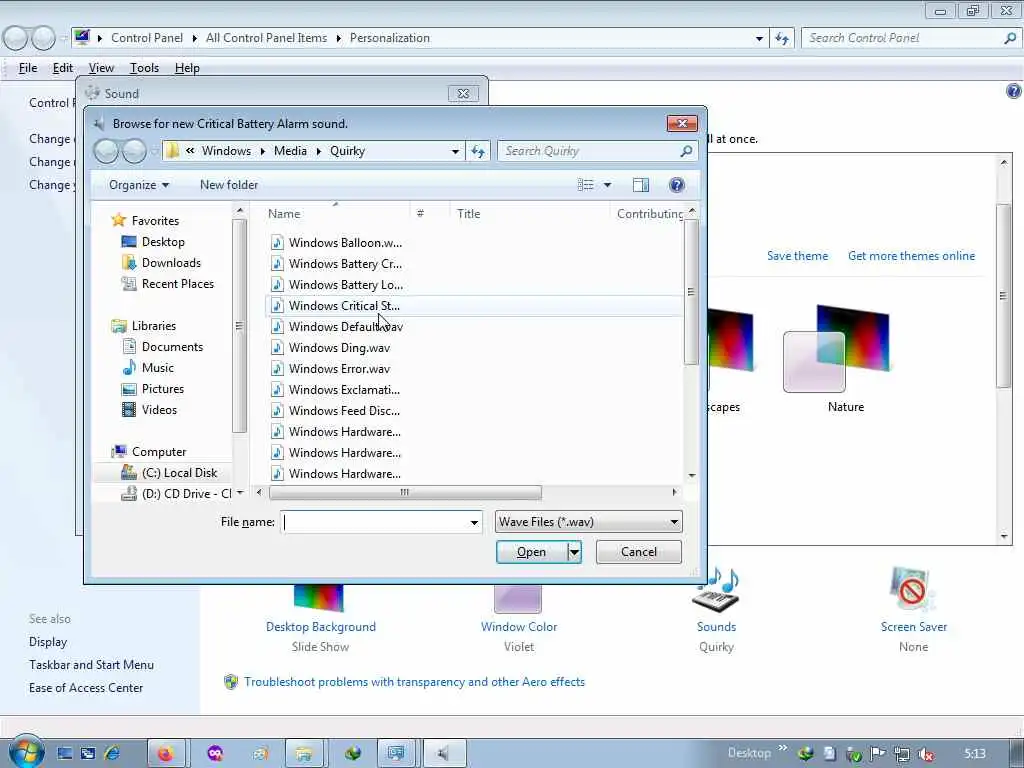Click the Troubleshoot transparency and Aero link
The width and height of the screenshot is (1024, 768).
click(414, 682)
